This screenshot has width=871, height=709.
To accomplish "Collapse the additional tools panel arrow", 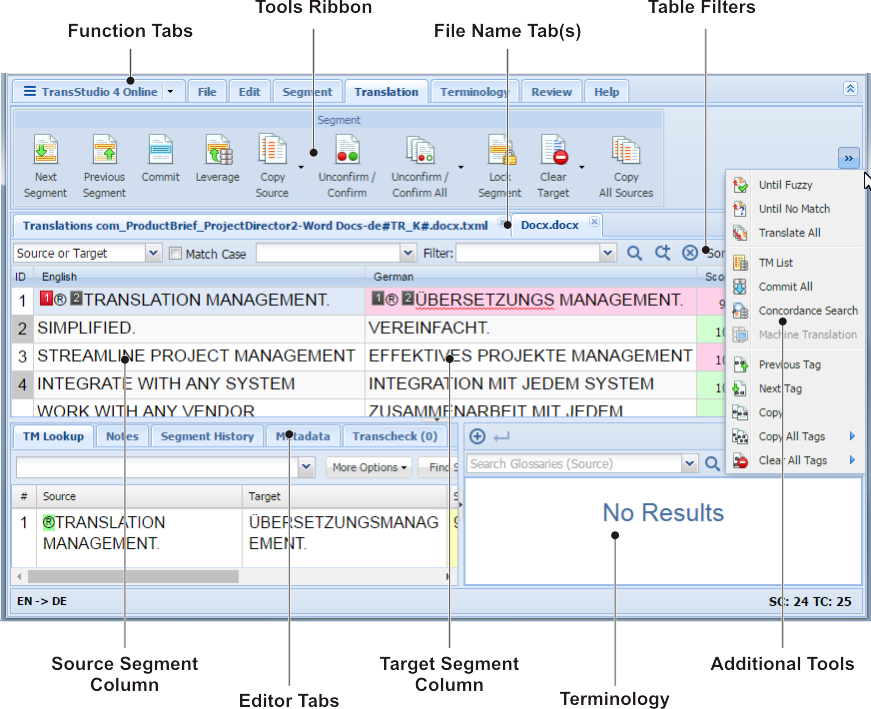I will coord(848,158).
